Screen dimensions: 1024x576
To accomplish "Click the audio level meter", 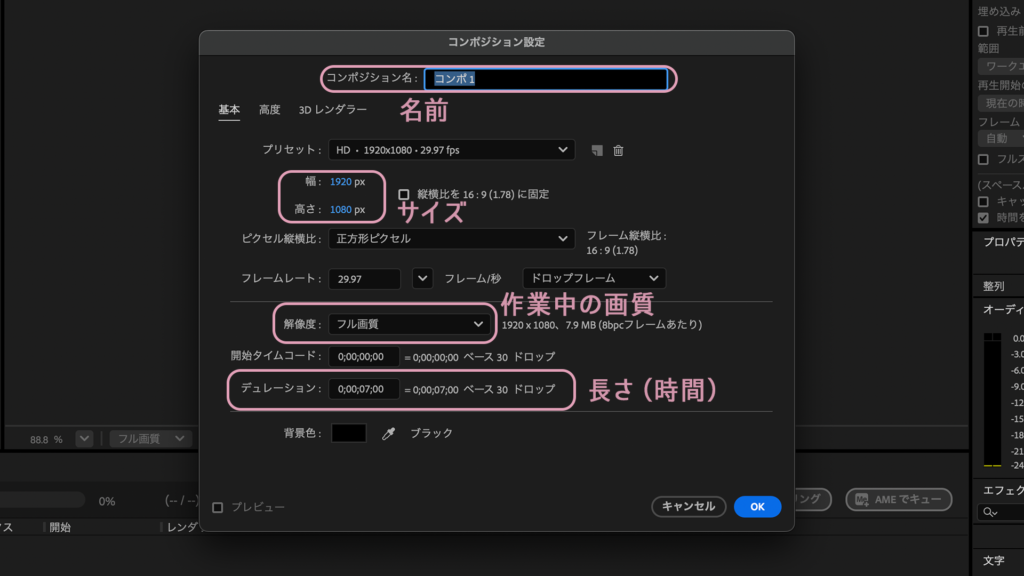I will click(x=992, y=400).
